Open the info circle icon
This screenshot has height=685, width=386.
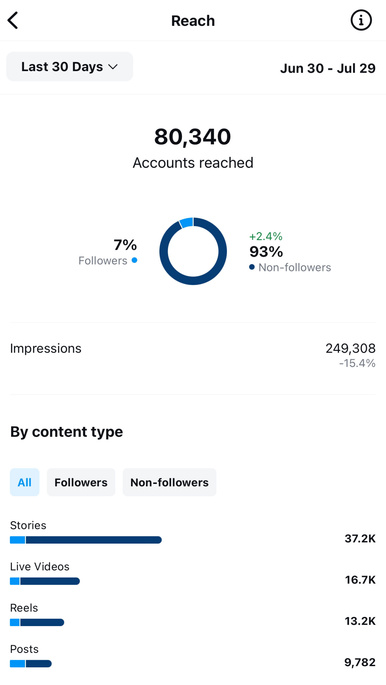coord(361,20)
